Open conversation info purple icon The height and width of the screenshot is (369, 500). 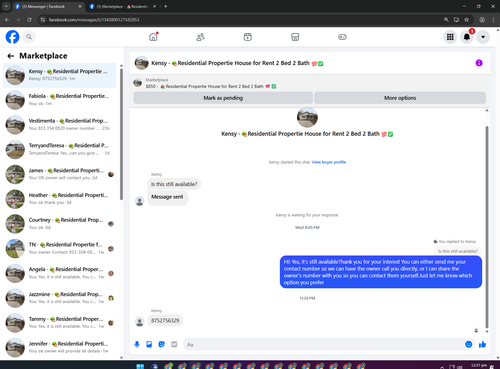(479, 63)
